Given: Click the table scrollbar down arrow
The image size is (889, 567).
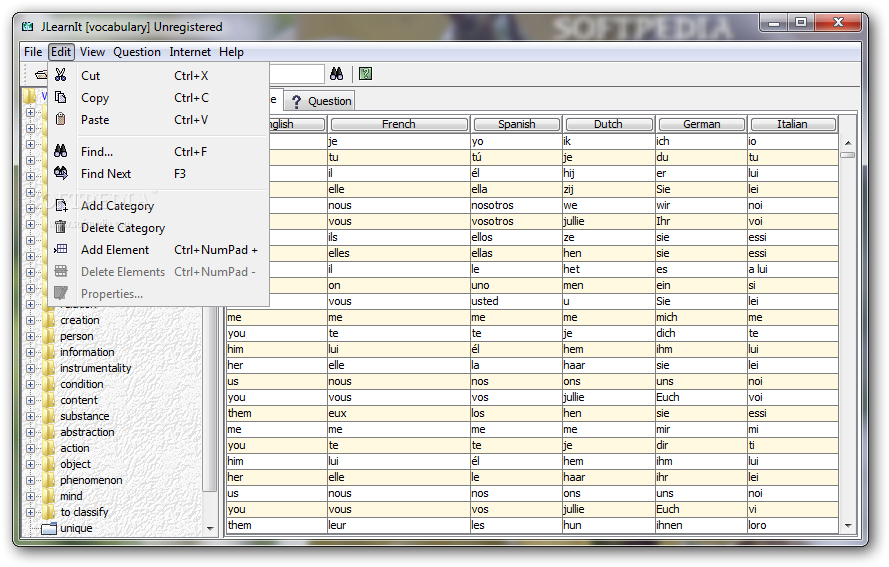Looking at the screenshot, I should click(848, 526).
